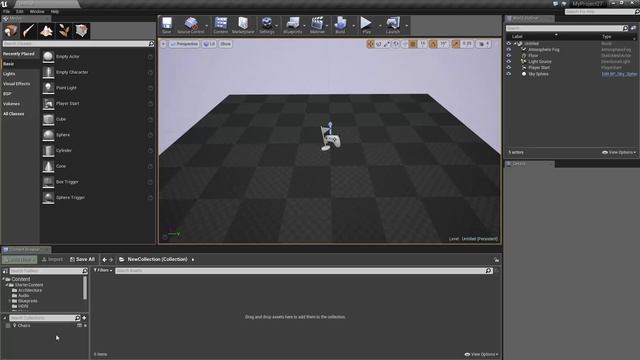Open the Content toolbar button
Screen dimensions: 640x360
(220, 25)
